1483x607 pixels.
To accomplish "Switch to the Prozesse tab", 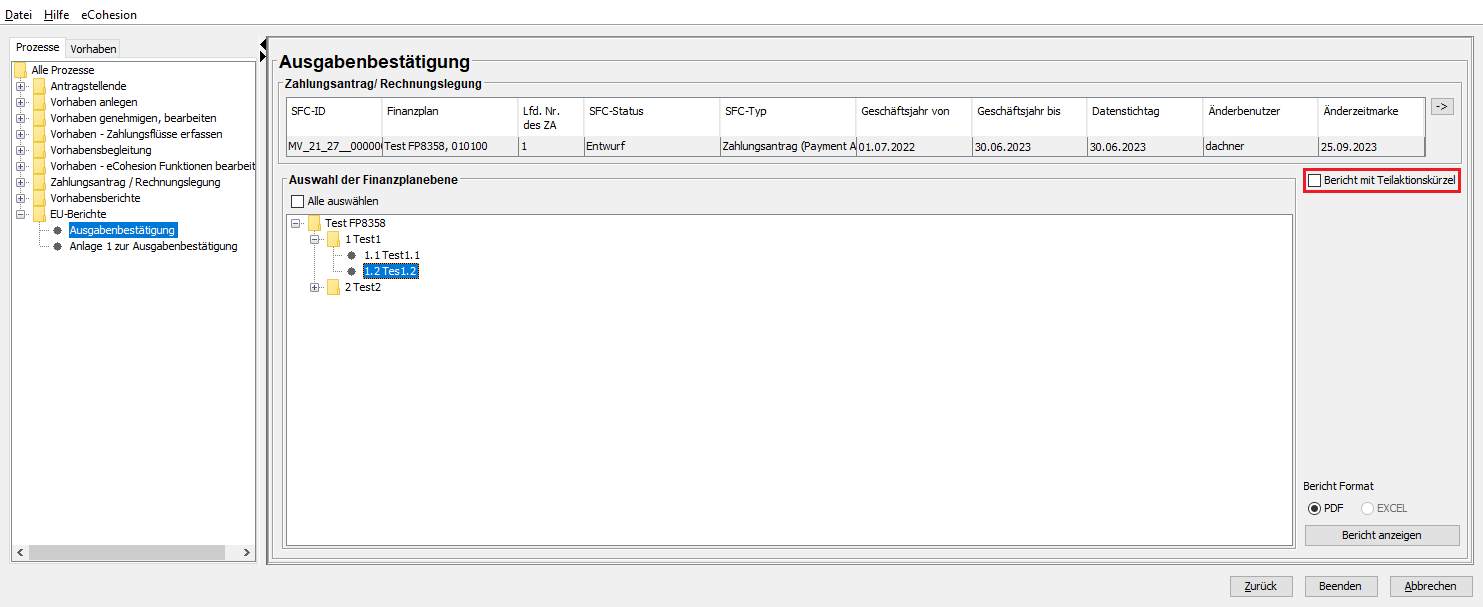I will [x=37, y=47].
